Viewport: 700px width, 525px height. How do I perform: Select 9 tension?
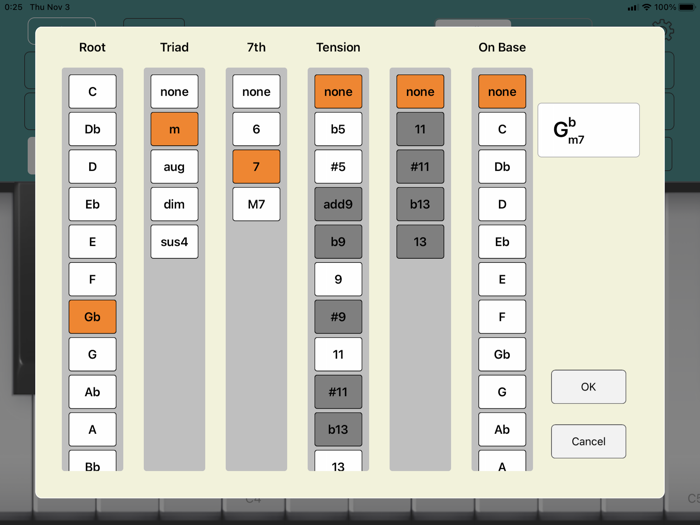click(x=338, y=279)
